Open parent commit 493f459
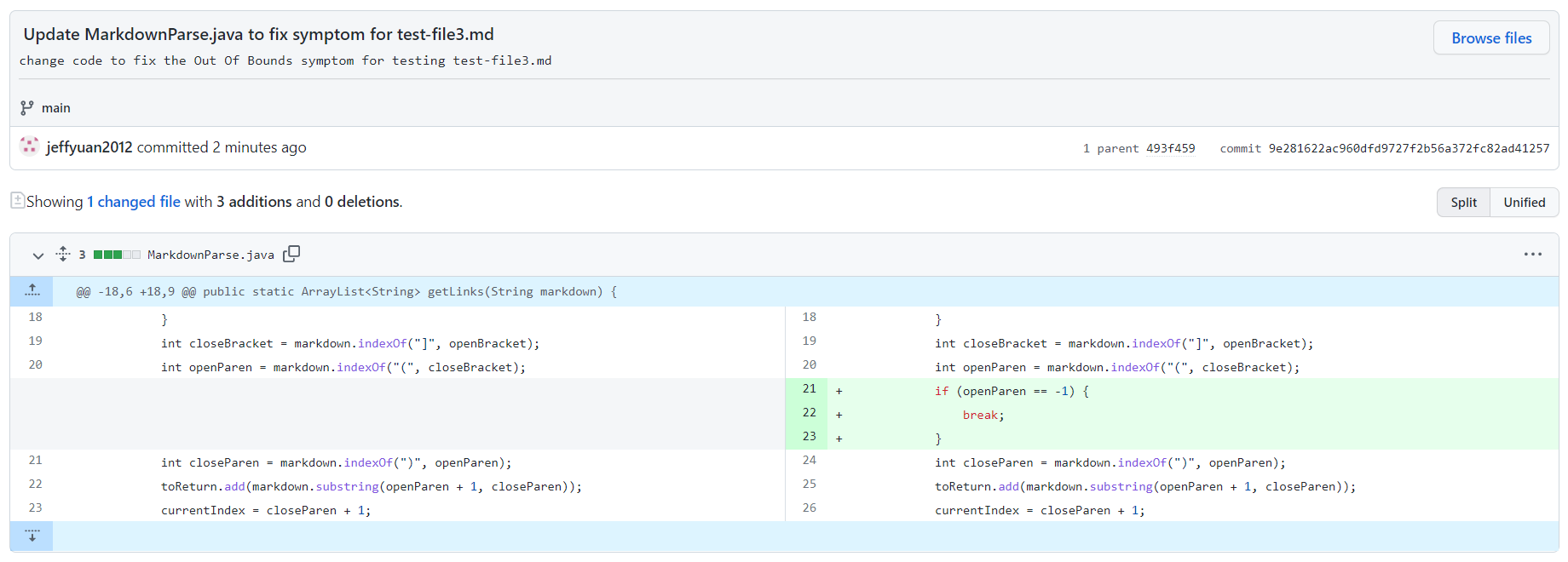This screenshot has height=562, width=1568. [x=1170, y=148]
